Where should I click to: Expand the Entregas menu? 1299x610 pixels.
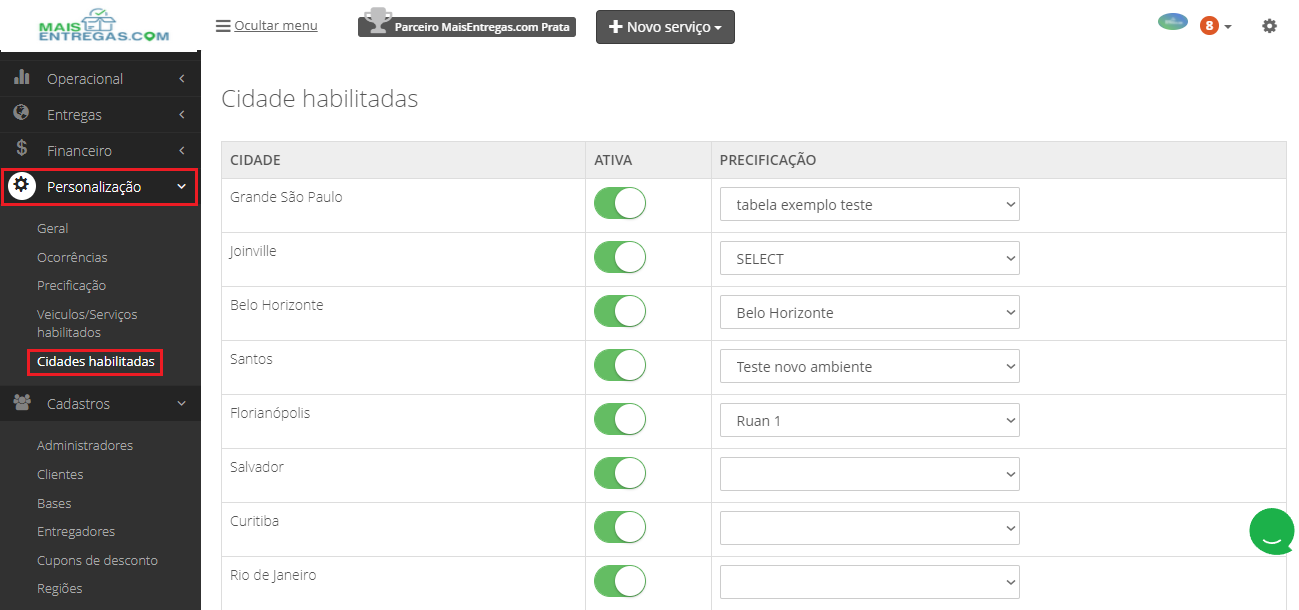100,114
